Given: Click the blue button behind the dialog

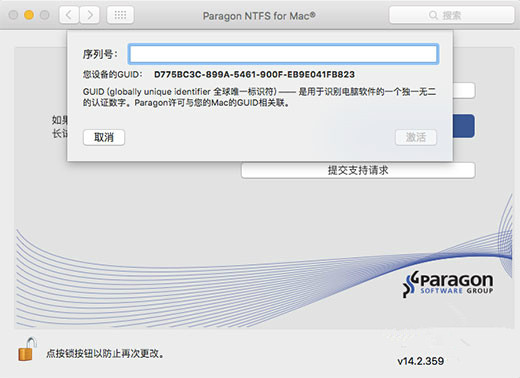Looking at the screenshot, I should point(464,126).
